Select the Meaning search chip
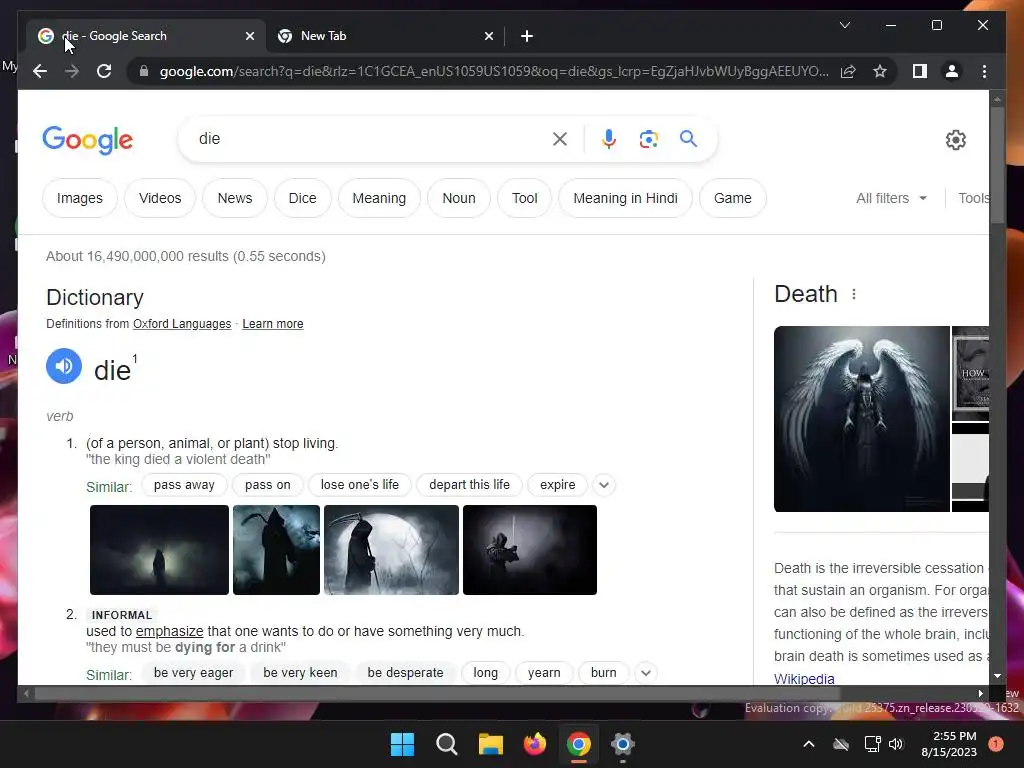Viewport: 1024px width, 768px height. click(379, 198)
